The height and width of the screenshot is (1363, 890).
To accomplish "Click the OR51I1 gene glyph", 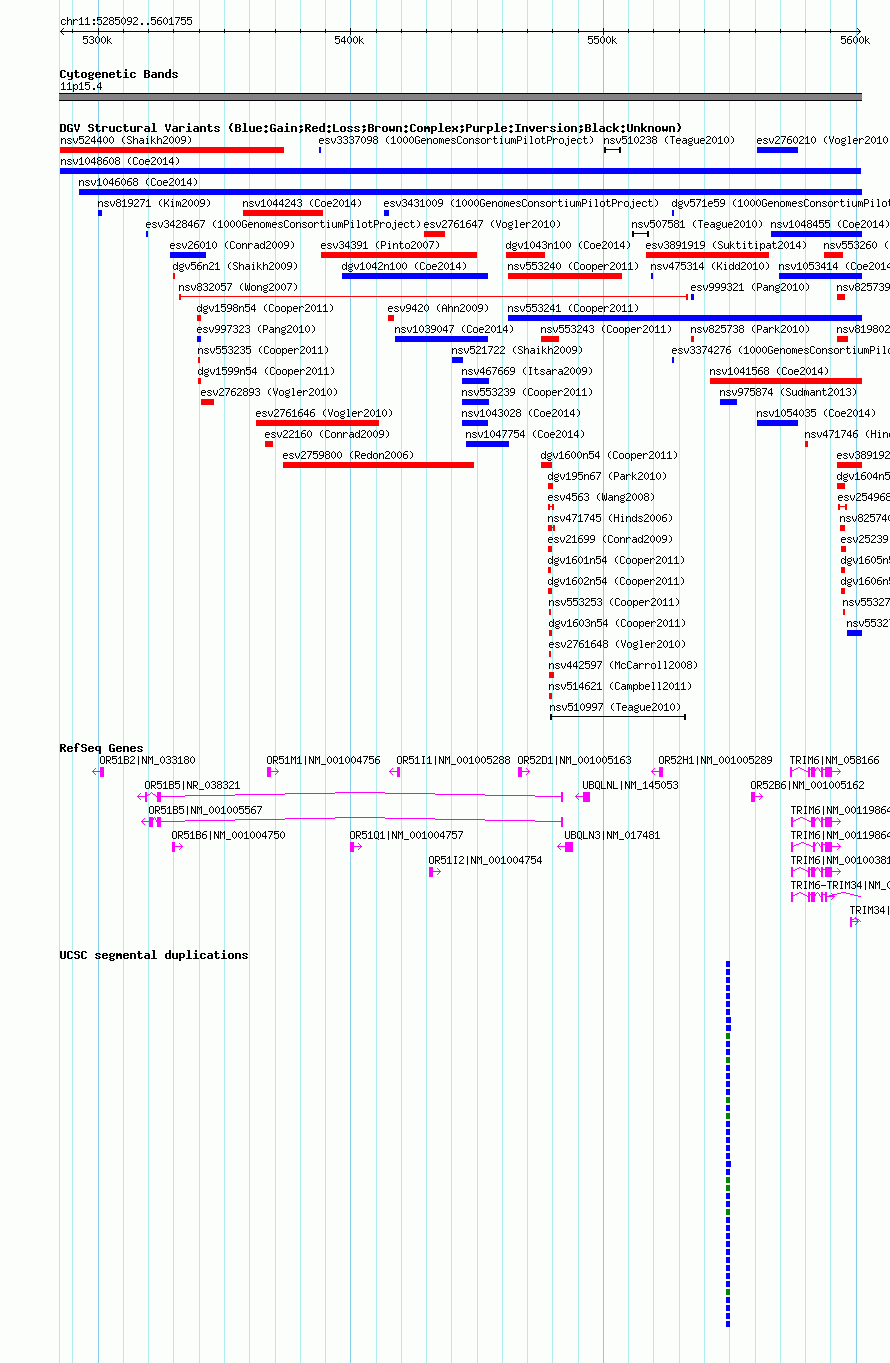I will (396, 772).
